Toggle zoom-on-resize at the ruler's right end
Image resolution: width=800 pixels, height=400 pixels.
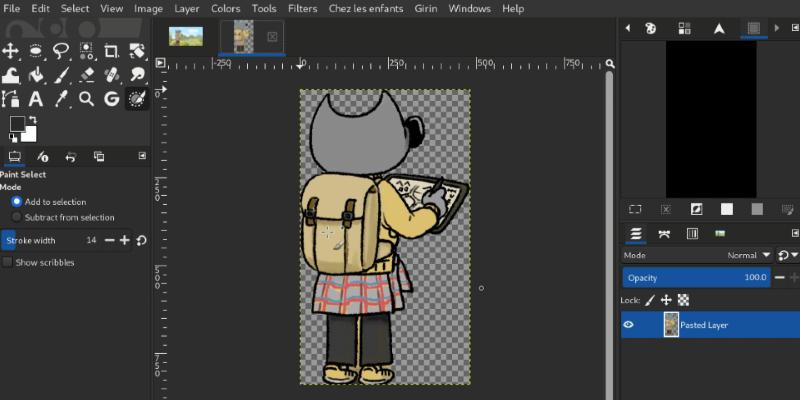tap(610, 63)
